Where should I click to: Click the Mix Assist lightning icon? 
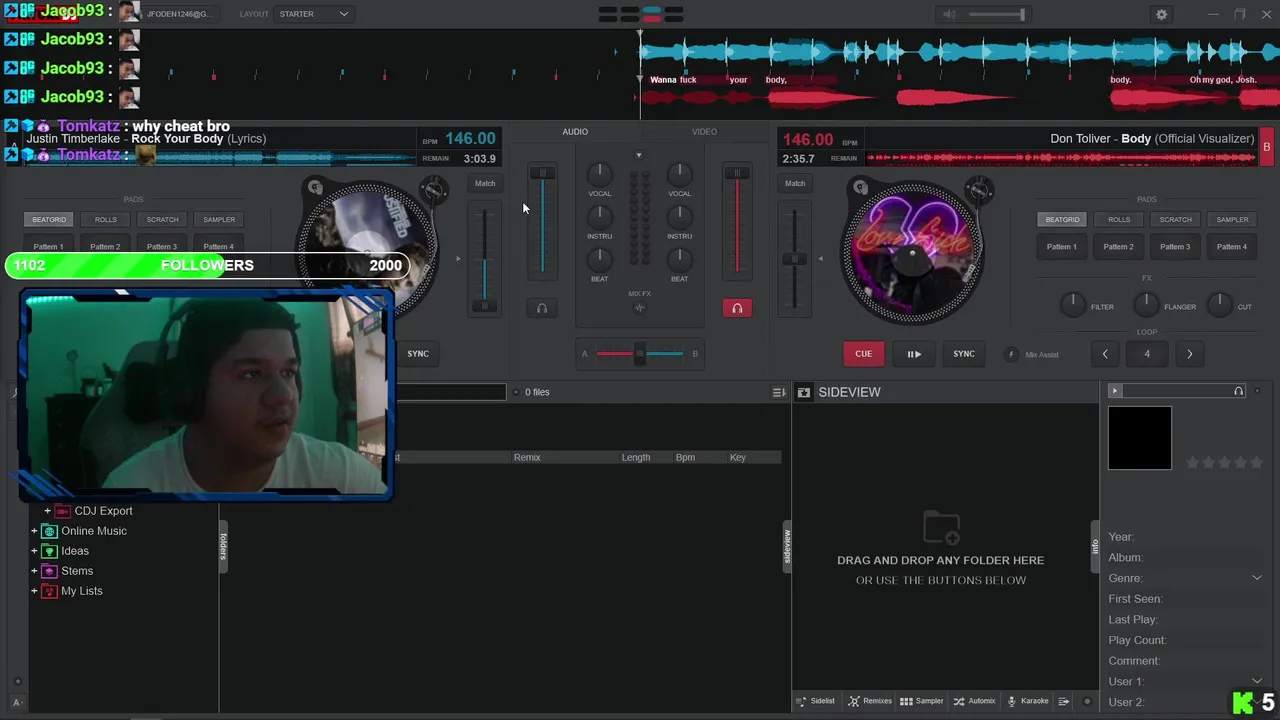1011,354
